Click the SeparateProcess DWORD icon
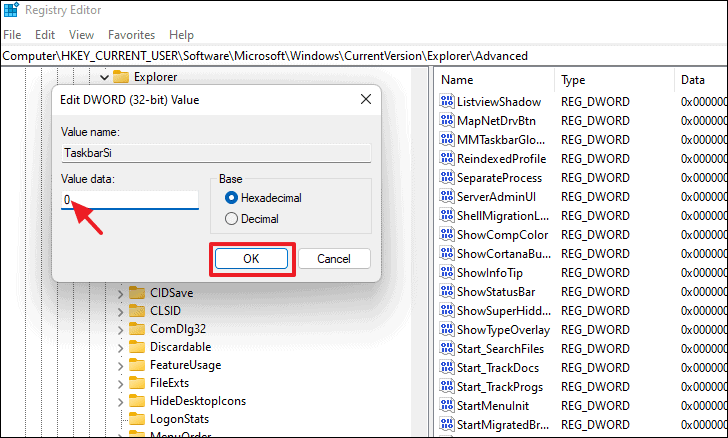Screen dimensions: 728x438 (447, 177)
